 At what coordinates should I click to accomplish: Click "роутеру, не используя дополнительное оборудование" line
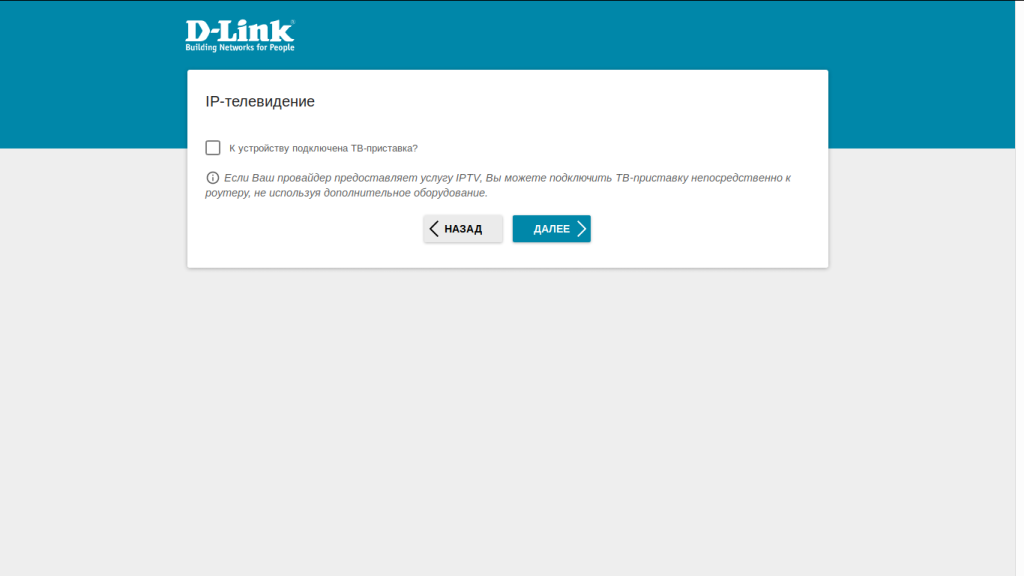(x=346, y=193)
